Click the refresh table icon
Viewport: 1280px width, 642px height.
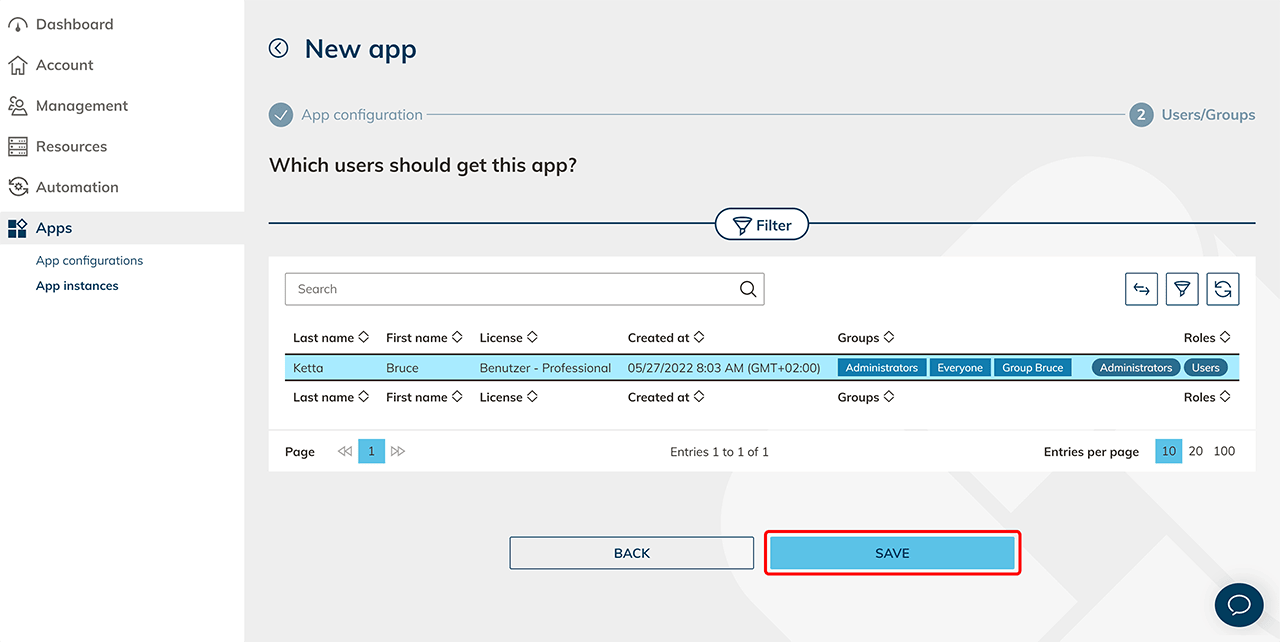pos(1222,289)
